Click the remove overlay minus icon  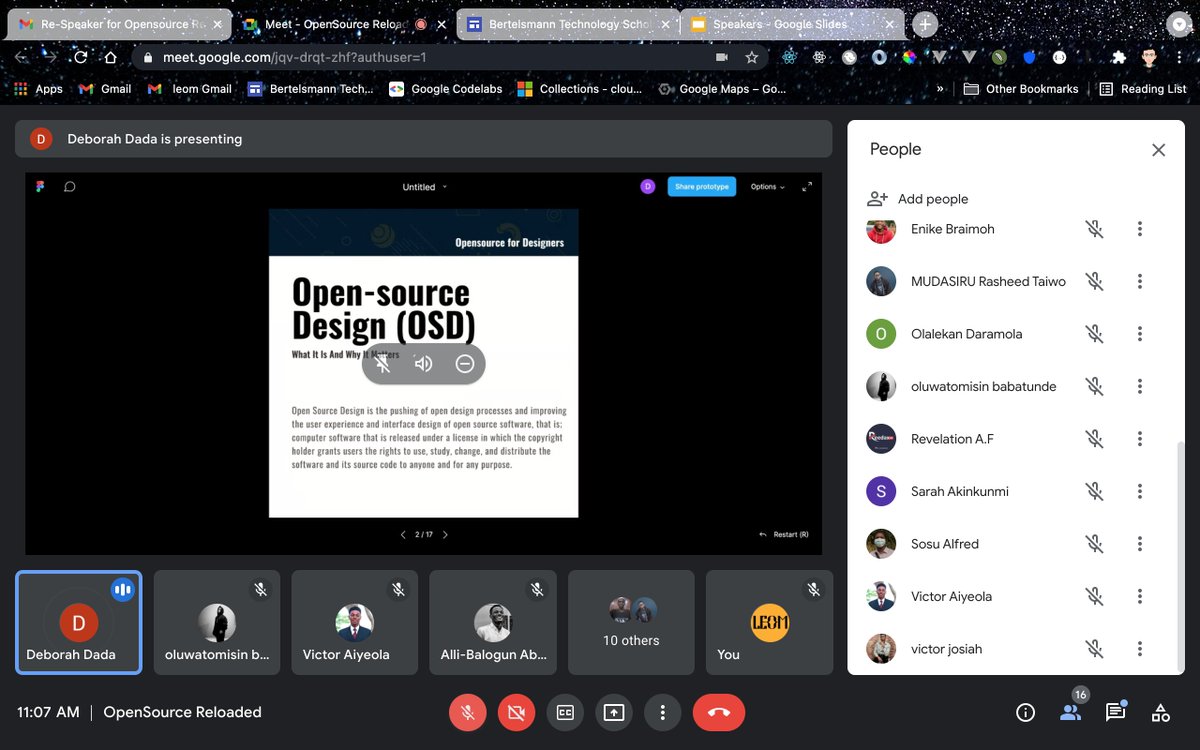coord(465,364)
